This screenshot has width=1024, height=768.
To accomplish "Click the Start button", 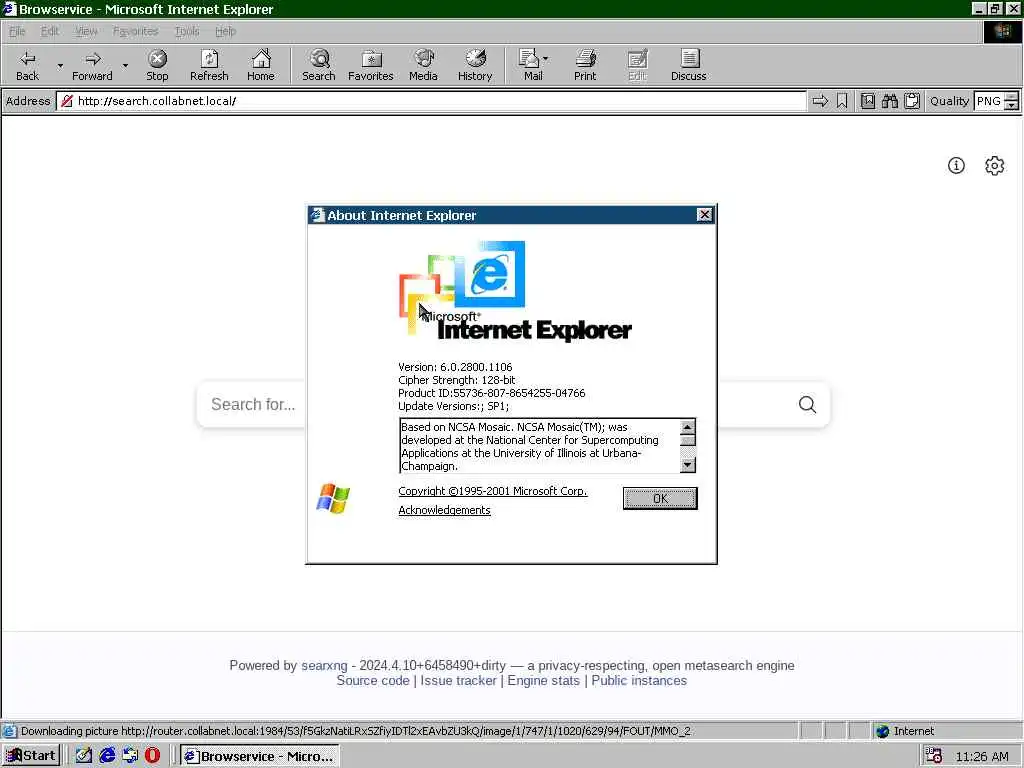I will pyautogui.click(x=31, y=756).
